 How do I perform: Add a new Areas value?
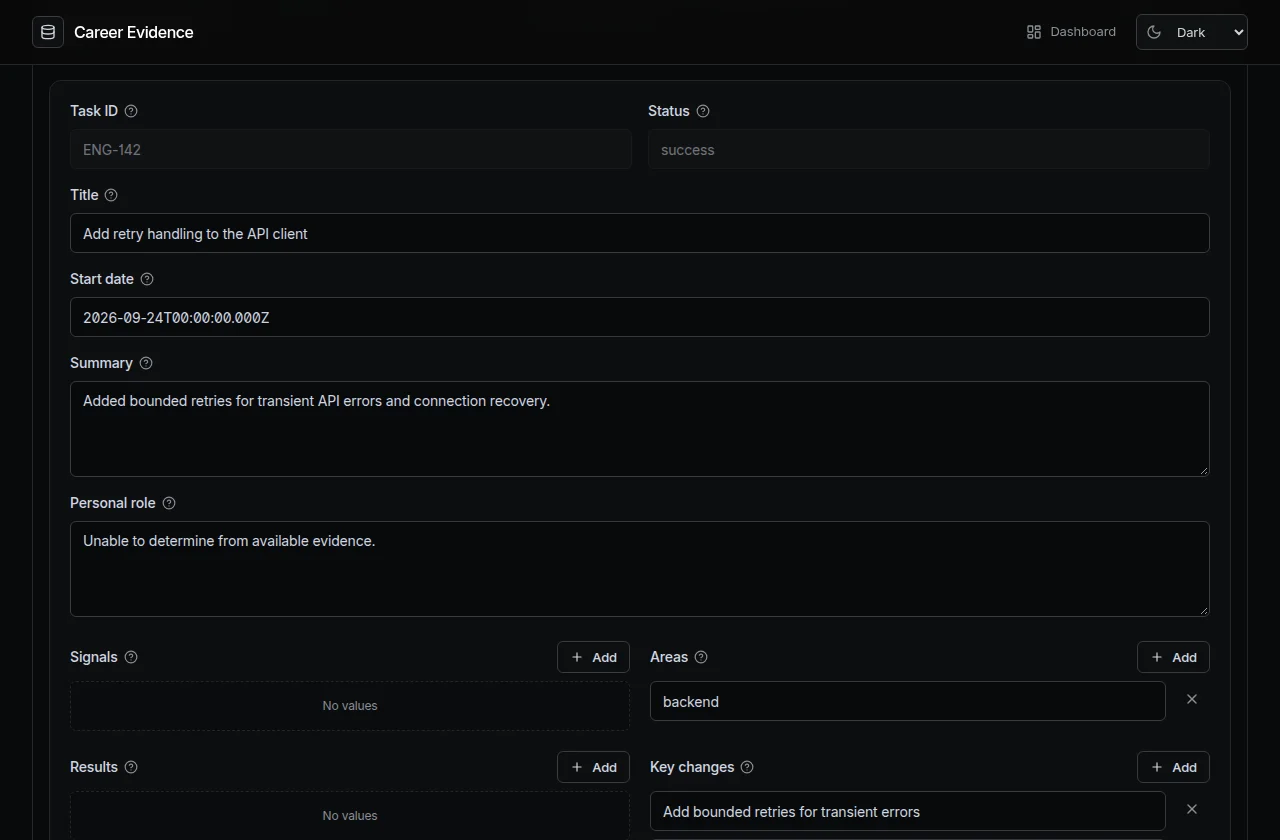point(1173,657)
